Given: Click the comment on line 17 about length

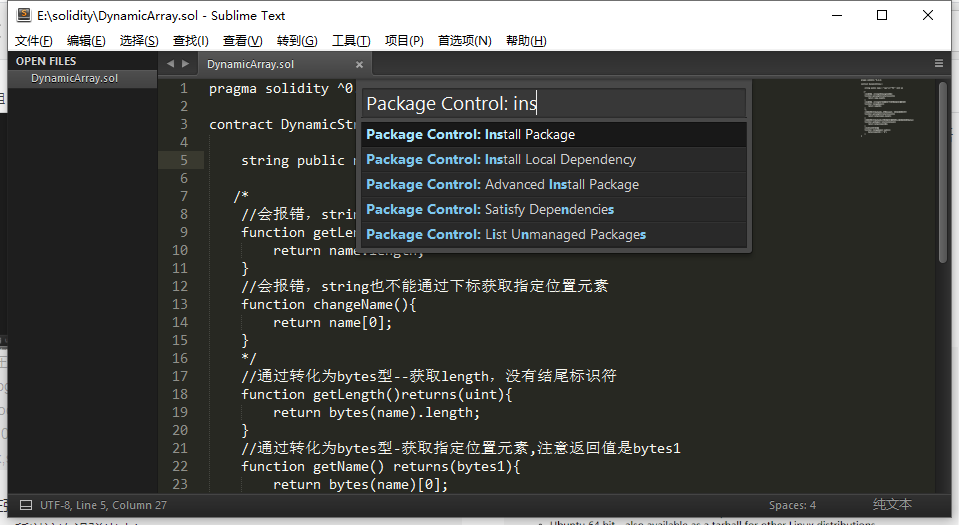Looking at the screenshot, I should [429, 376].
